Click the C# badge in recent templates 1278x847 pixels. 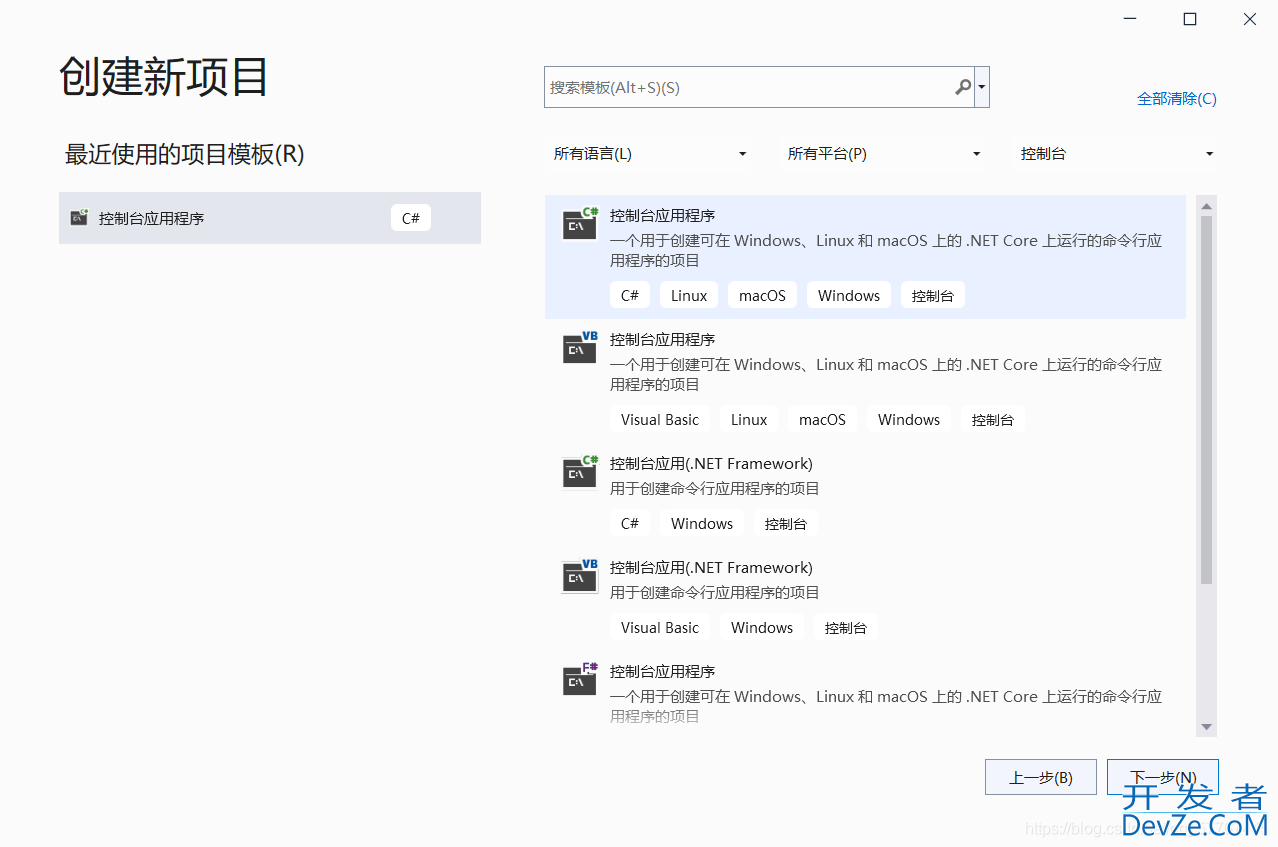[x=411, y=218]
